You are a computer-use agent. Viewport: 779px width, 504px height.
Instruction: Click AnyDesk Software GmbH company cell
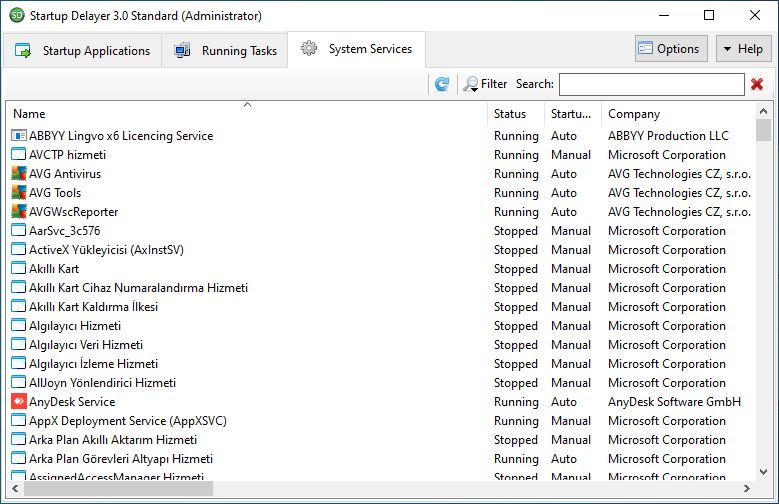coord(674,402)
